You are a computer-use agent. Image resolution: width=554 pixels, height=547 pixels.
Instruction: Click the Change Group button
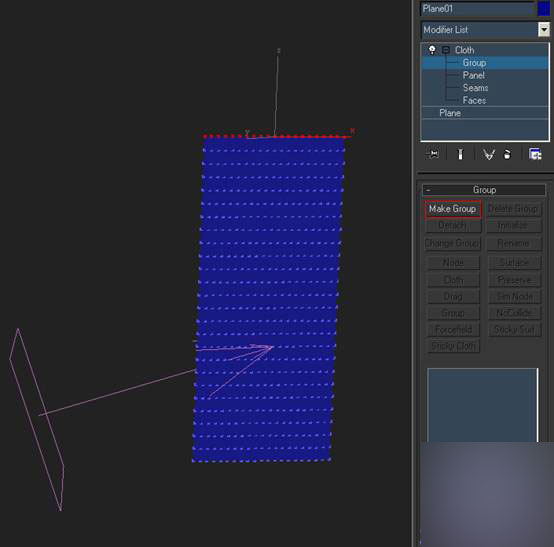coord(453,243)
